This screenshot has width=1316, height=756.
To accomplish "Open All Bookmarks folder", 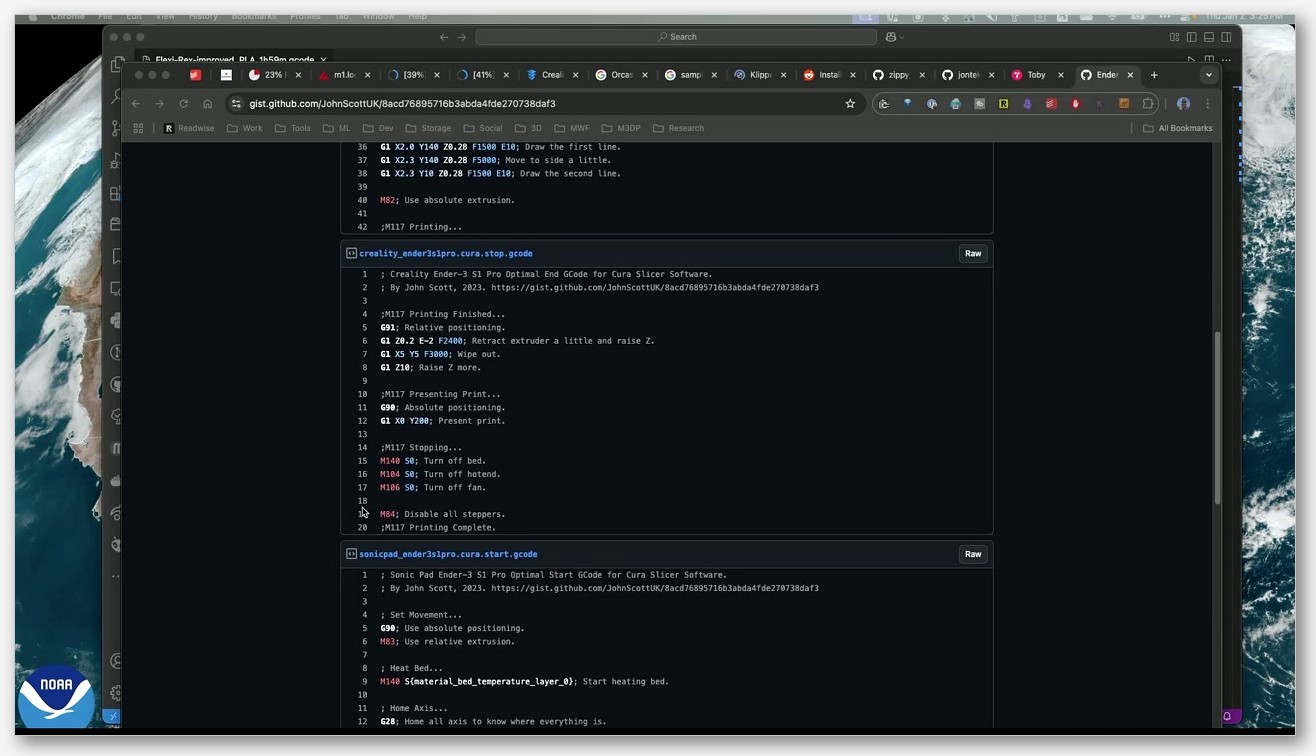I will [1178, 128].
